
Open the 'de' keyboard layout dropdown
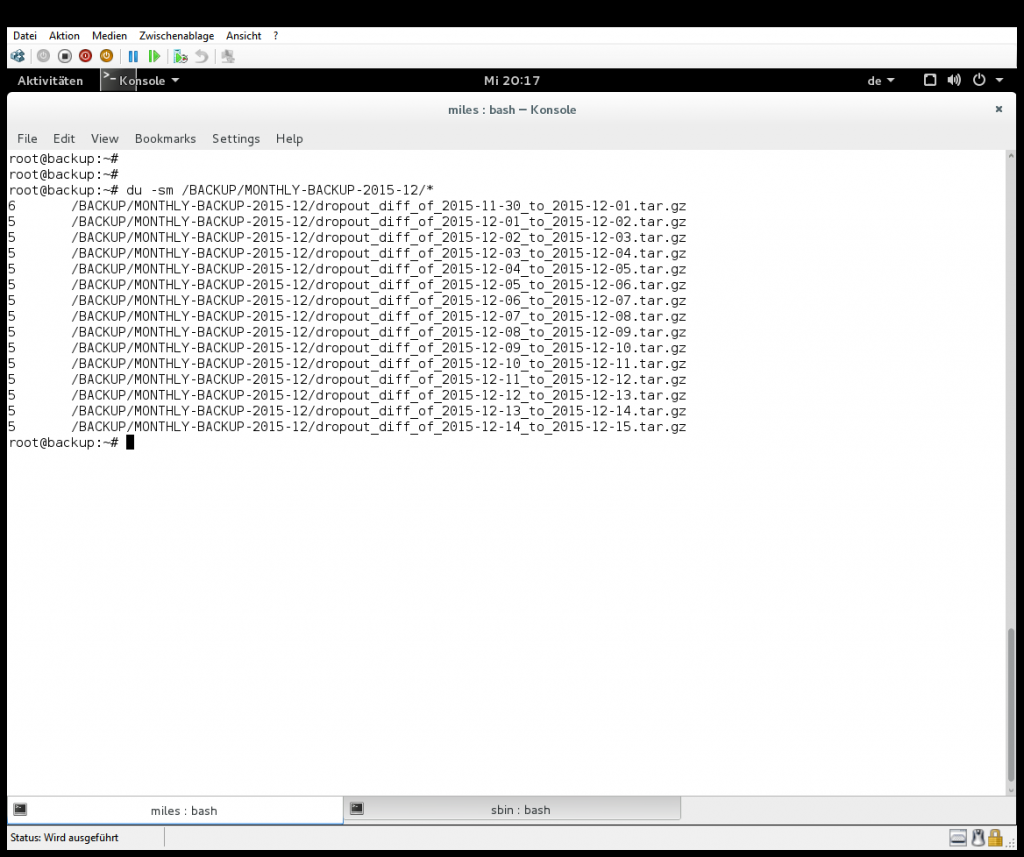(881, 80)
